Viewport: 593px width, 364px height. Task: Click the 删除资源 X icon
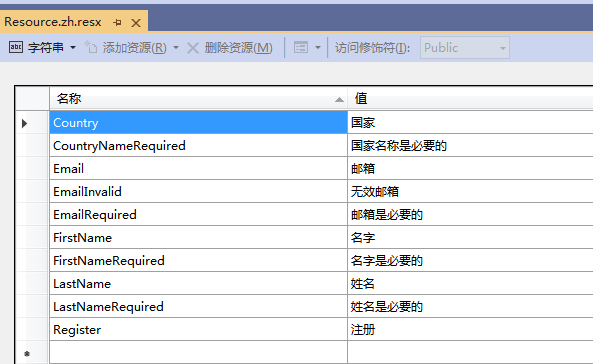pos(193,48)
